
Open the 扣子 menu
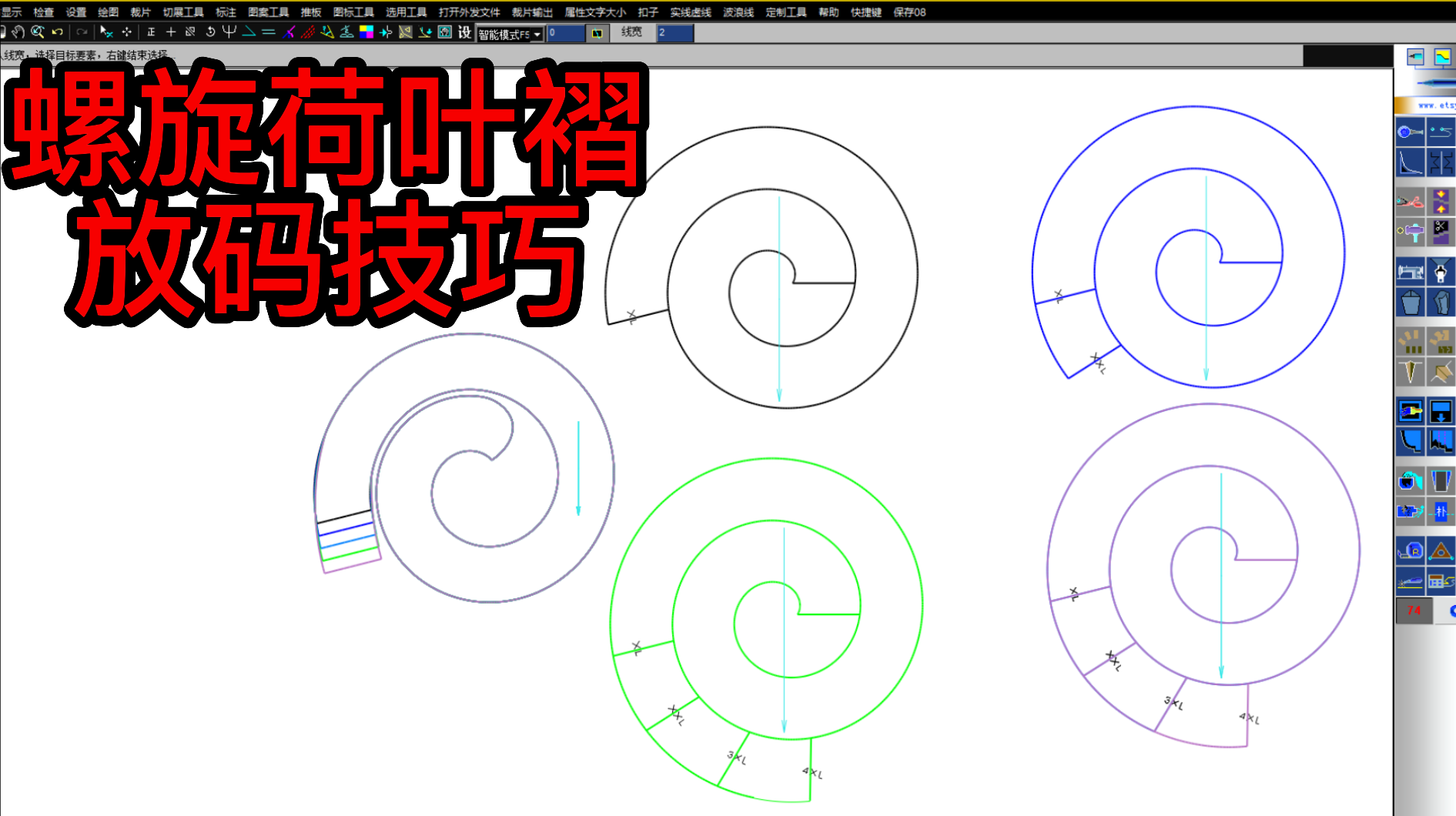648,12
